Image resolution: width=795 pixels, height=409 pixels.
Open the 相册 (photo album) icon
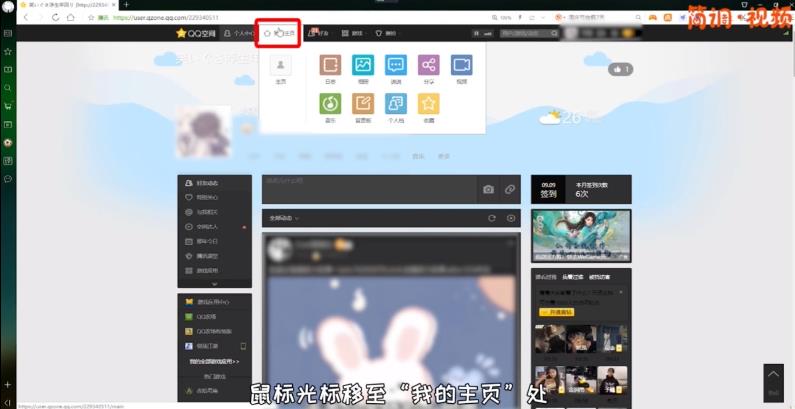coord(362,66)
